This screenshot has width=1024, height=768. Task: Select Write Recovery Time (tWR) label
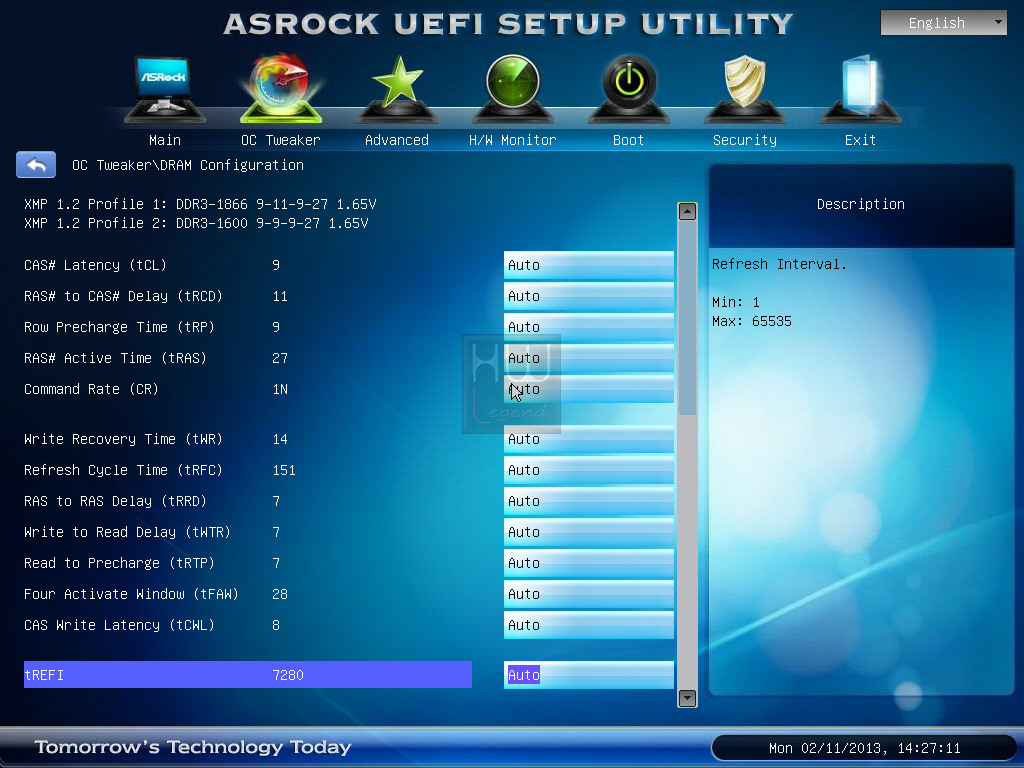tap(123, 440)
